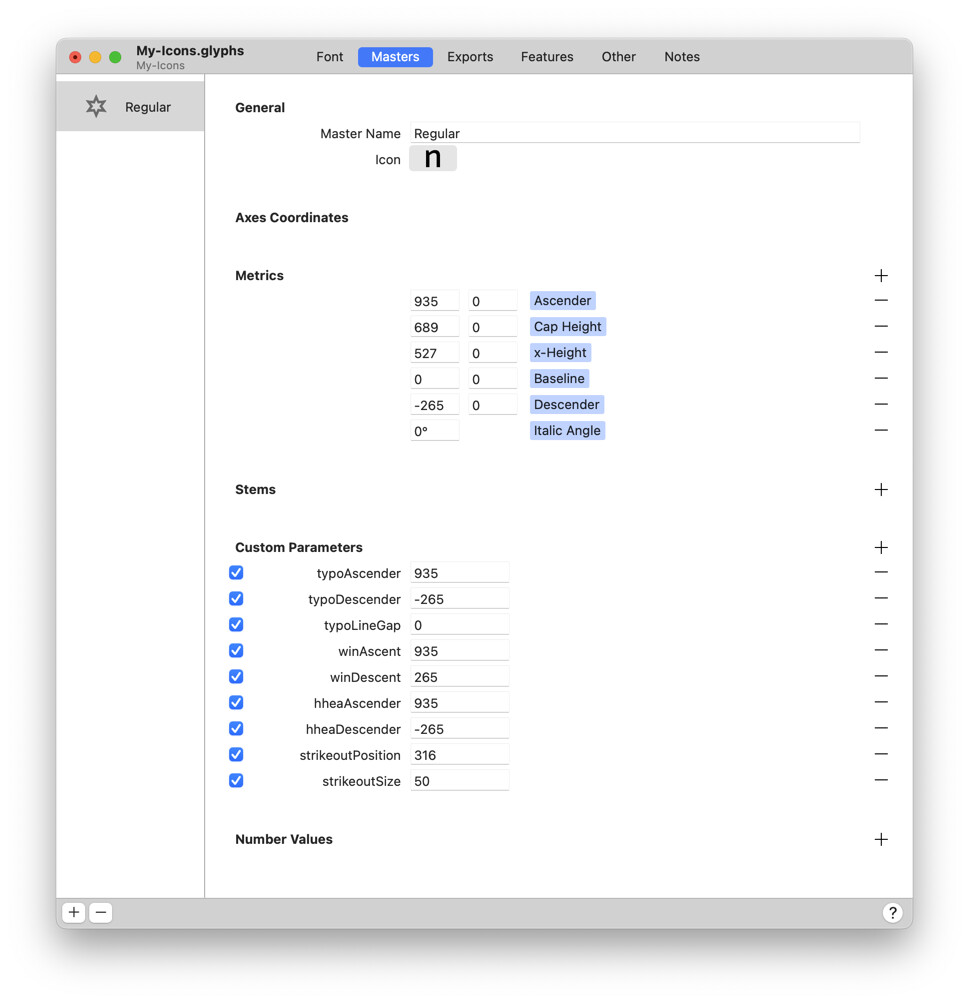Remove the Italic Angle metric row
This screenshot has width=969, height=1003.
coord(881,431)
